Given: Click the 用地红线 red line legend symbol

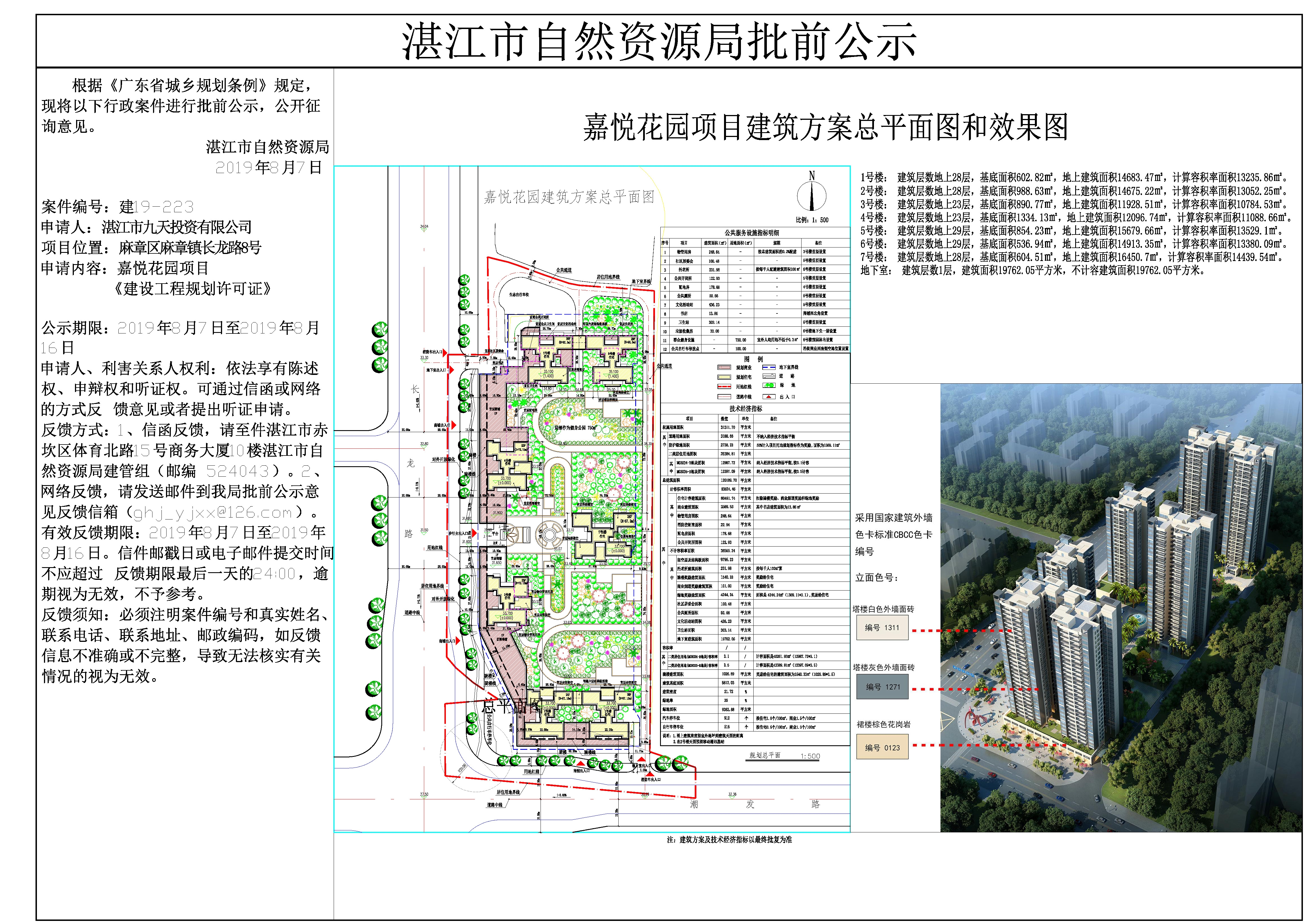Looking at the screenshot, I should (x=724, y=387).
